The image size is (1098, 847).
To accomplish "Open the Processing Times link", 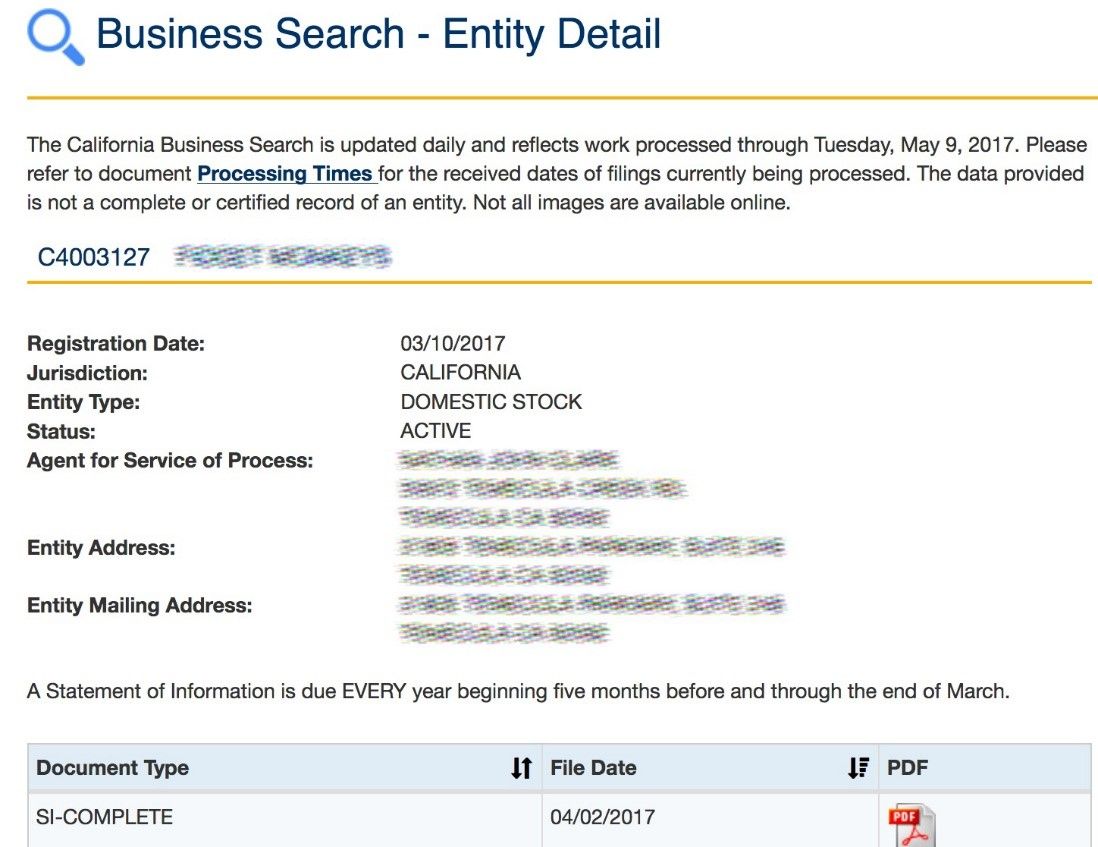I will point(286,174).
